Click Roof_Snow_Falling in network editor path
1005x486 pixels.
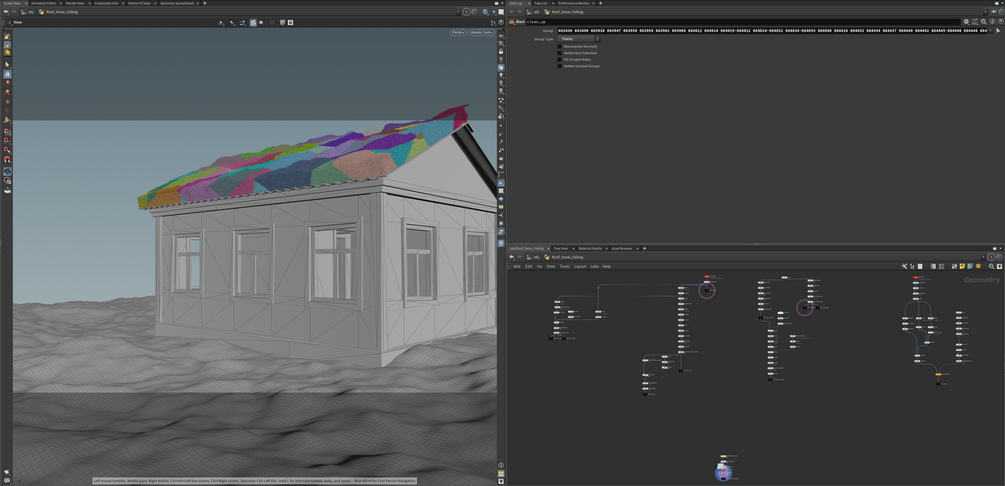coord(564,257)
